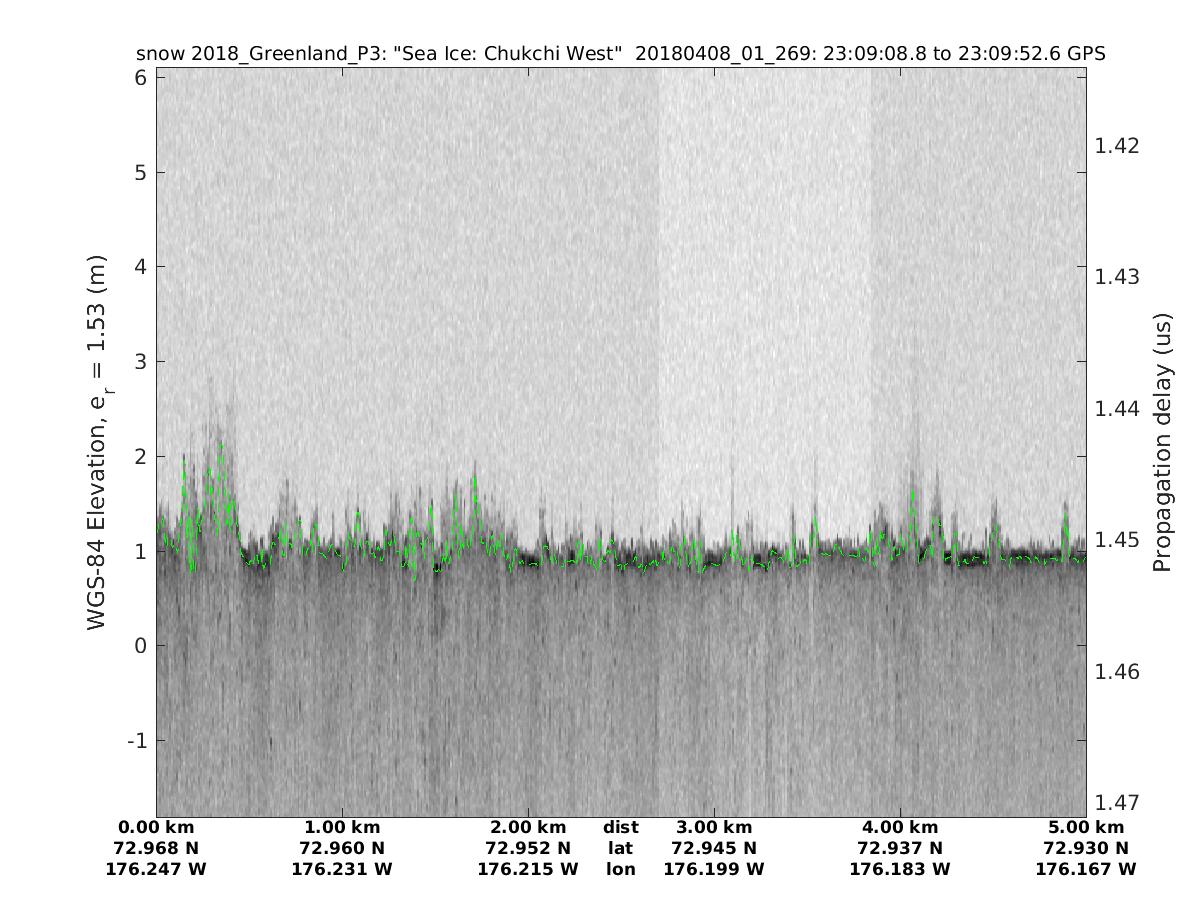Select the 72.968 N latitude label

click(156, 849)
